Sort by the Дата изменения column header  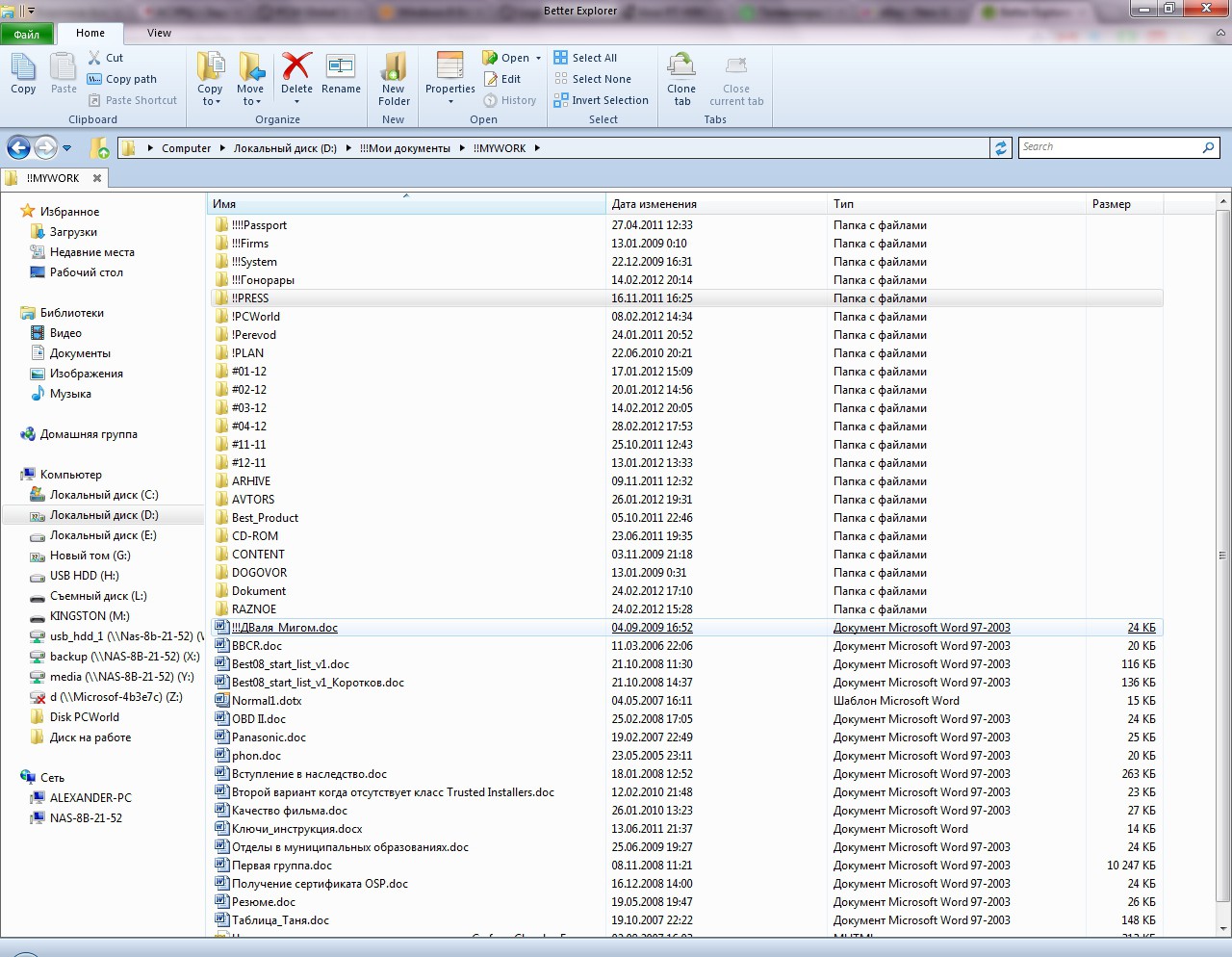point(654,204)
